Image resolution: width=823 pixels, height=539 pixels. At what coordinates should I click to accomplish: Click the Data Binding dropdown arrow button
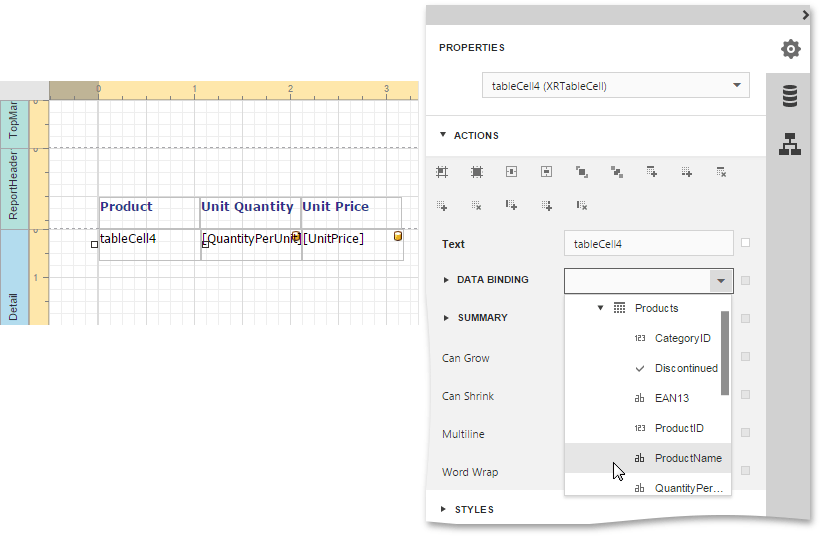(721, 281)
